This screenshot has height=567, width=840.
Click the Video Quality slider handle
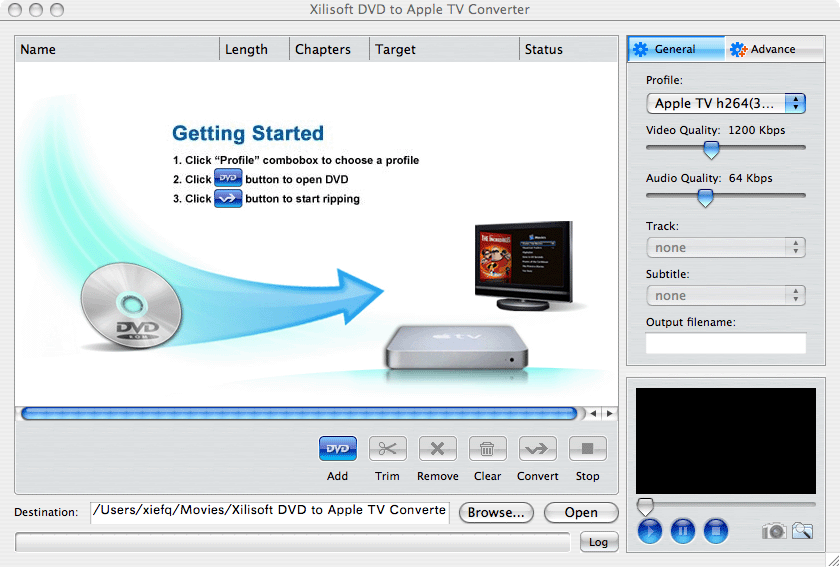tap(711, 150)
